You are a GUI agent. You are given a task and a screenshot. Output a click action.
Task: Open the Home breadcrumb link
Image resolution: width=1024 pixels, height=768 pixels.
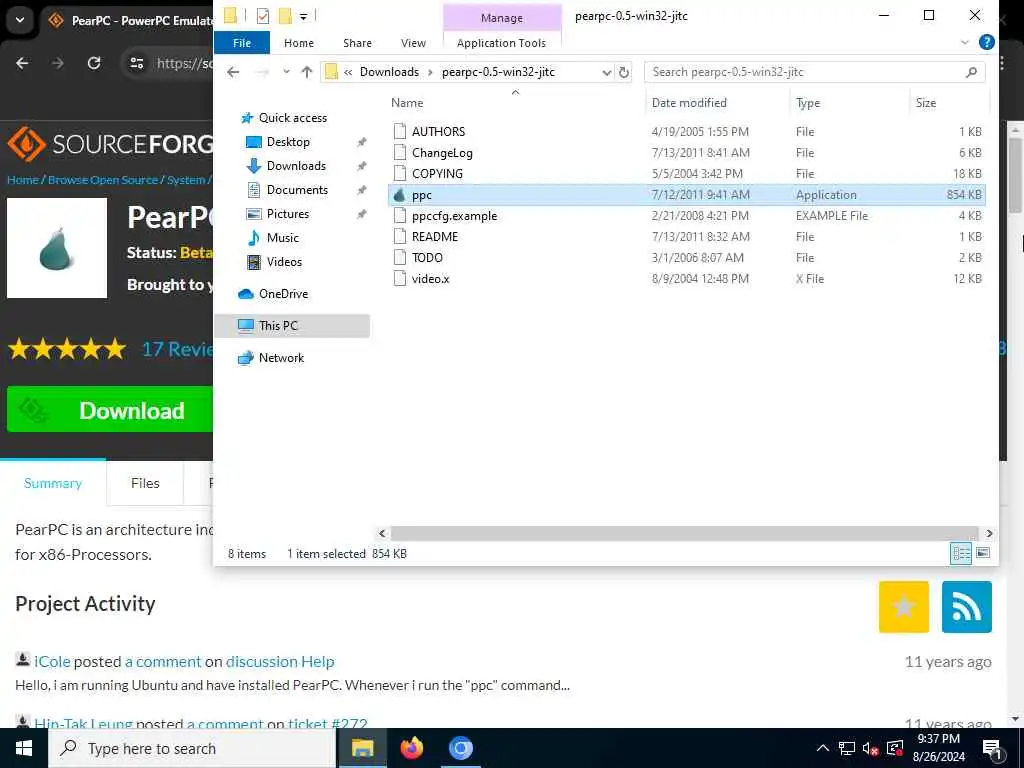(x=23, y=180)
